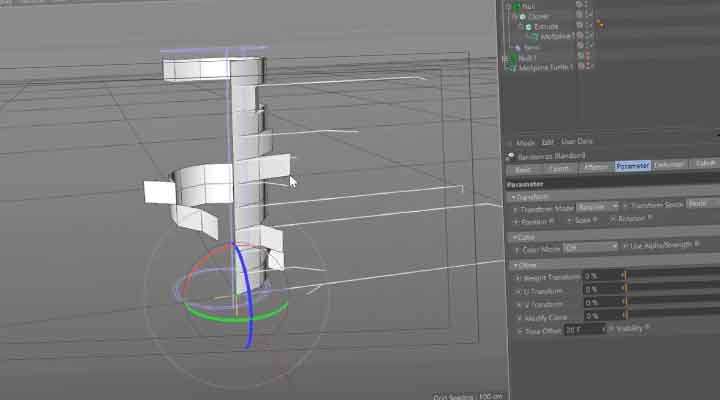Open the Color Mode dropdown
The width and height of the screenshot is (720, 400).
point(591,246)
